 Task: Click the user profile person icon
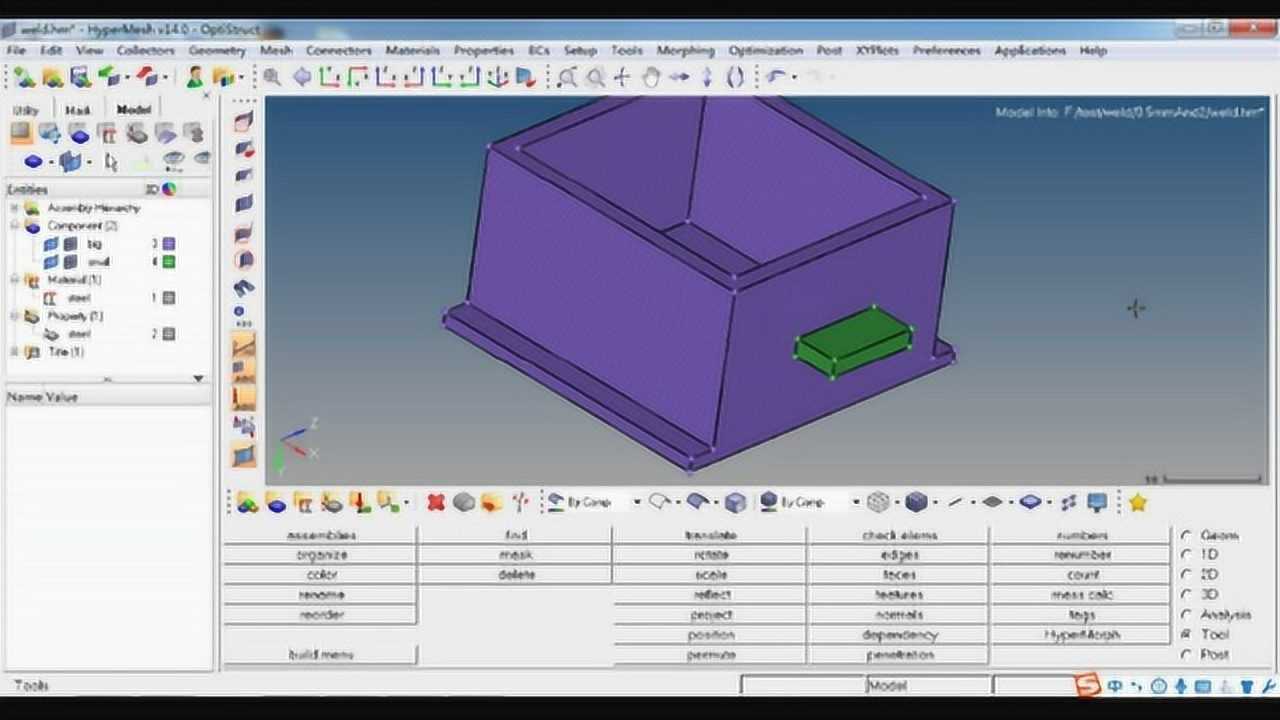pyautogui.click(x=195, y=77)
